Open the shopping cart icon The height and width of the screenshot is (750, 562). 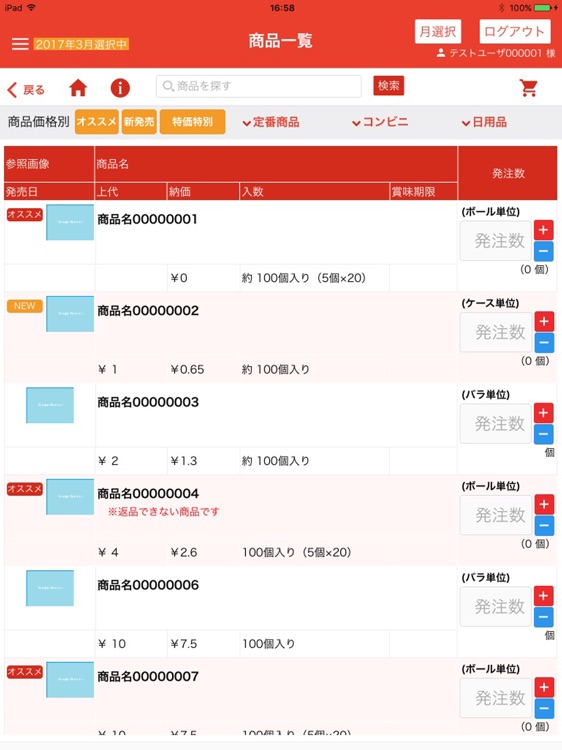pyautogui.click(x=529, y=88)
